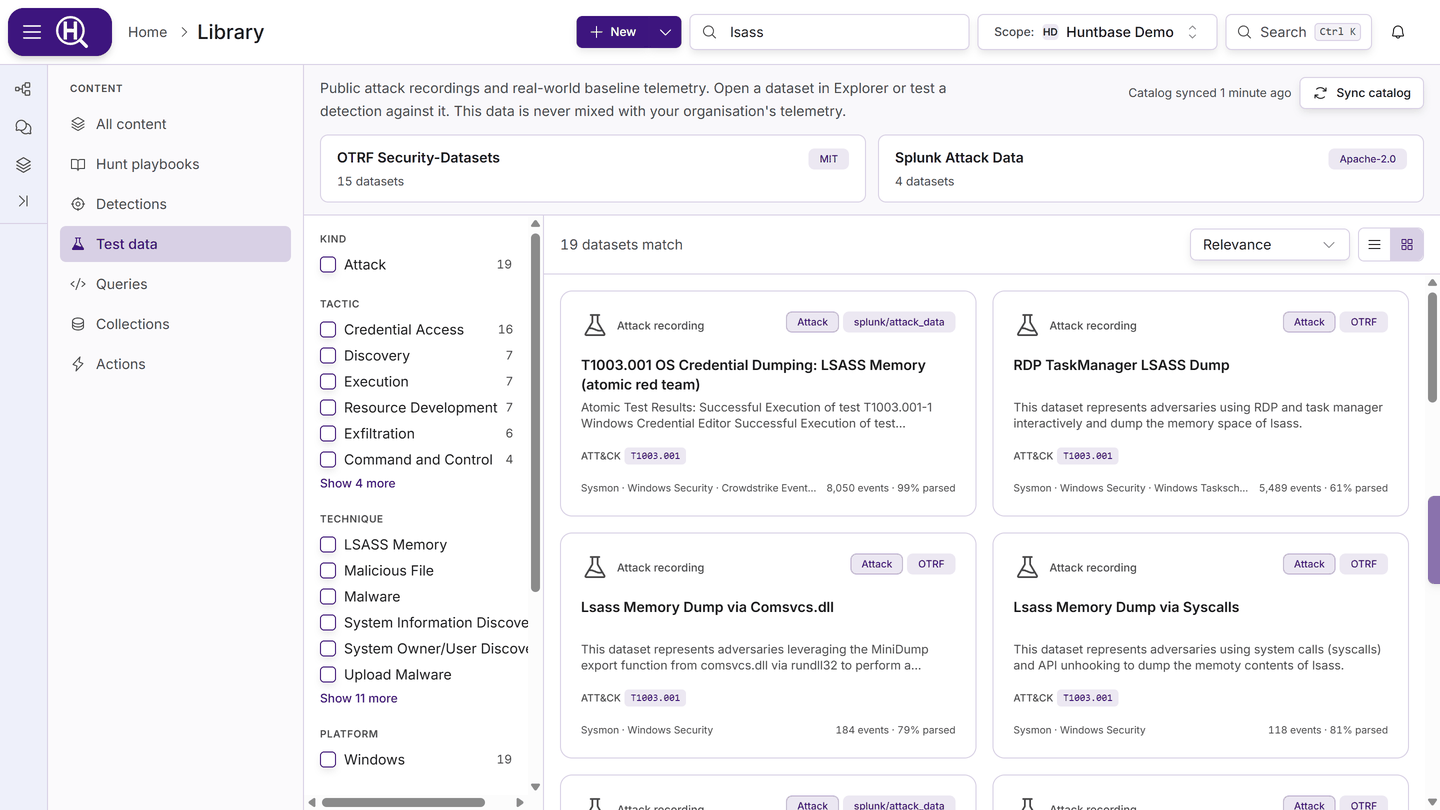Switch to list view layout icon
Screen dimensions: 1440x810
click(x=1374, y=245)
